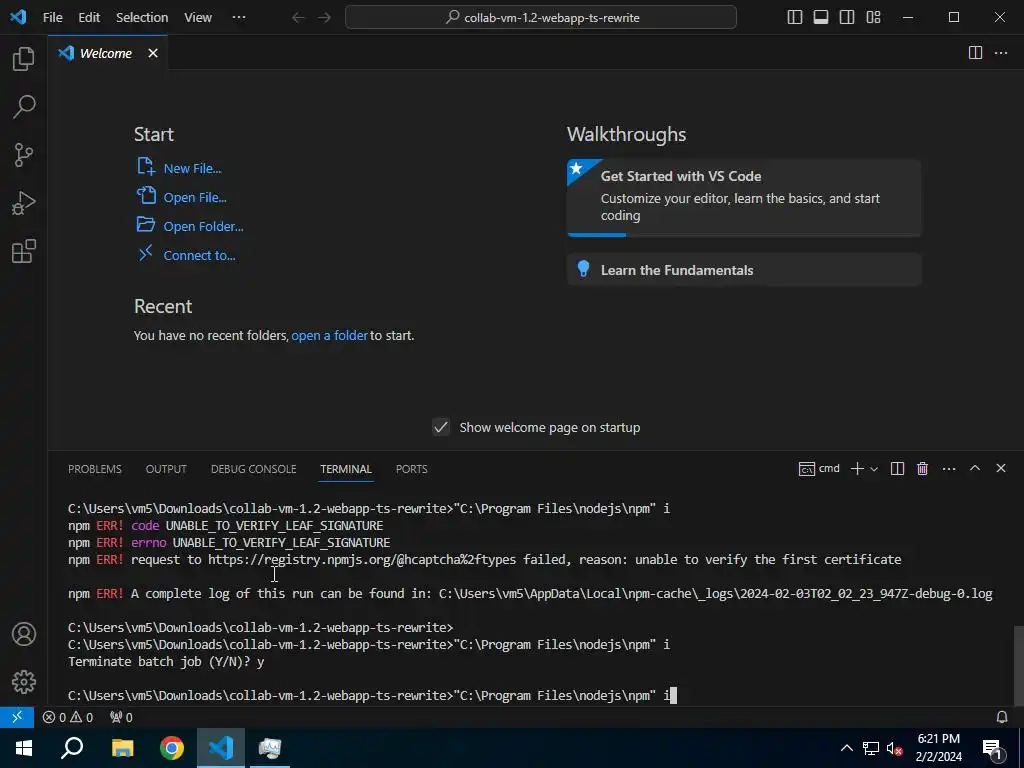The image size is (1024, 768).
Task: Switch to the Debug Console tab
Action: click(253, 469)
